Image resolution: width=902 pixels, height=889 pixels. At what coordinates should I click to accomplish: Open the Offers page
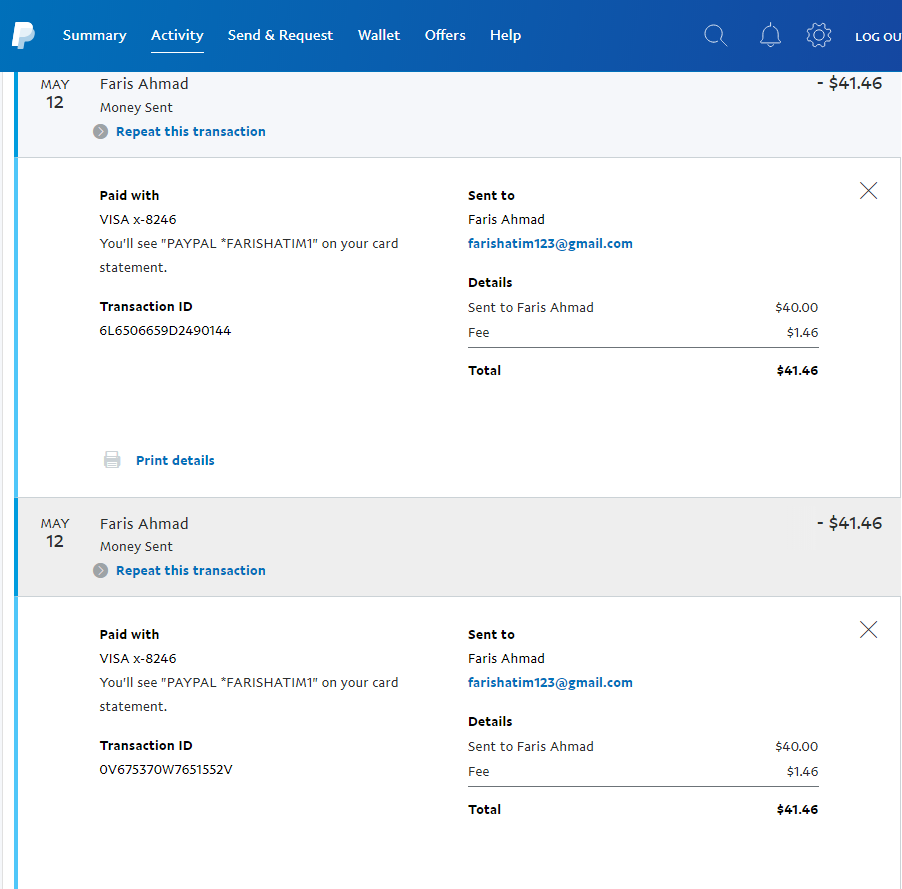click(x=445, y=36)
